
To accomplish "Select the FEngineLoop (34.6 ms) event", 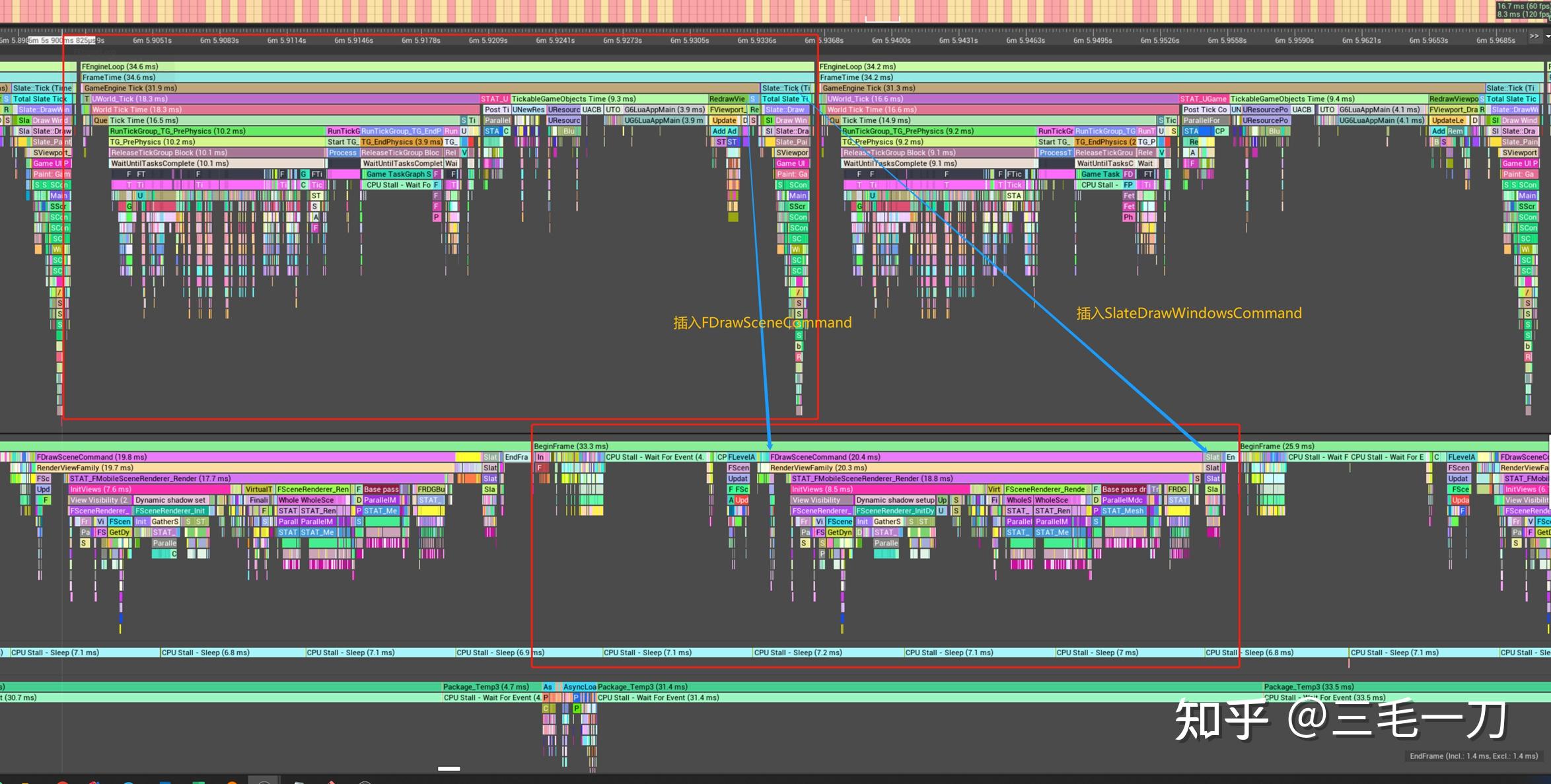I will [119, 67].
